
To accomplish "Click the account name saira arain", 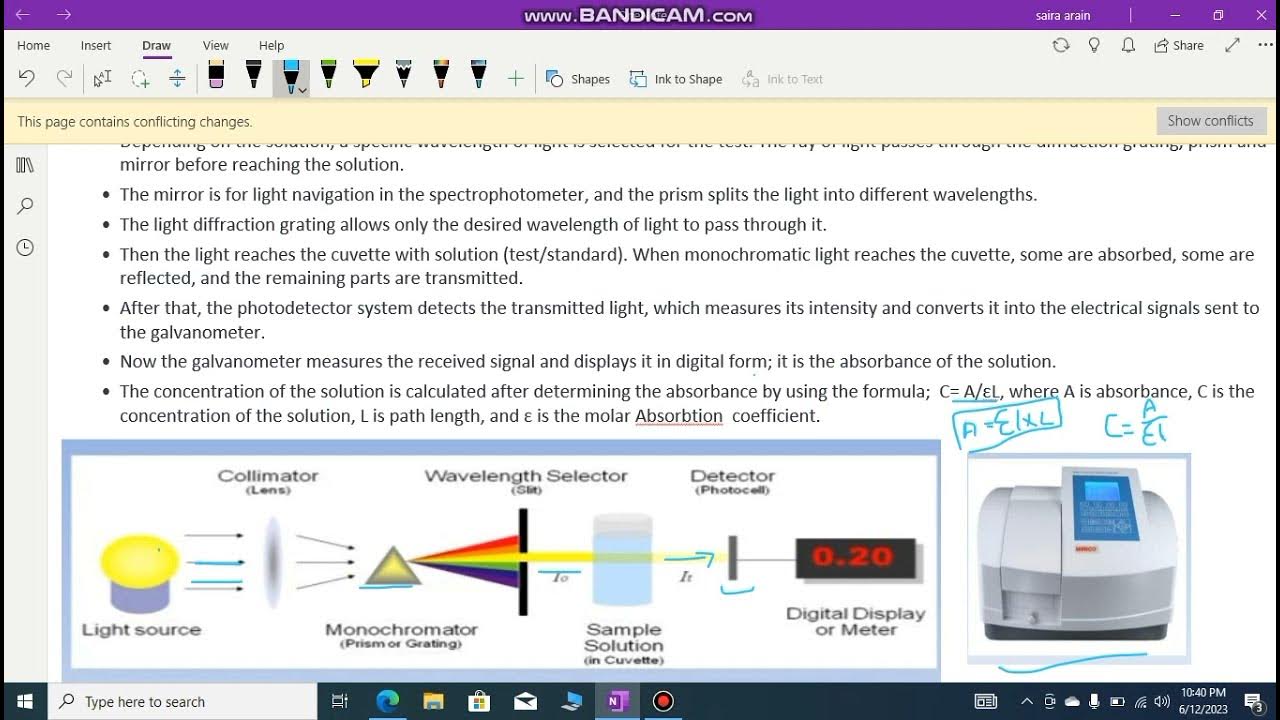I will click(1063, 15).
